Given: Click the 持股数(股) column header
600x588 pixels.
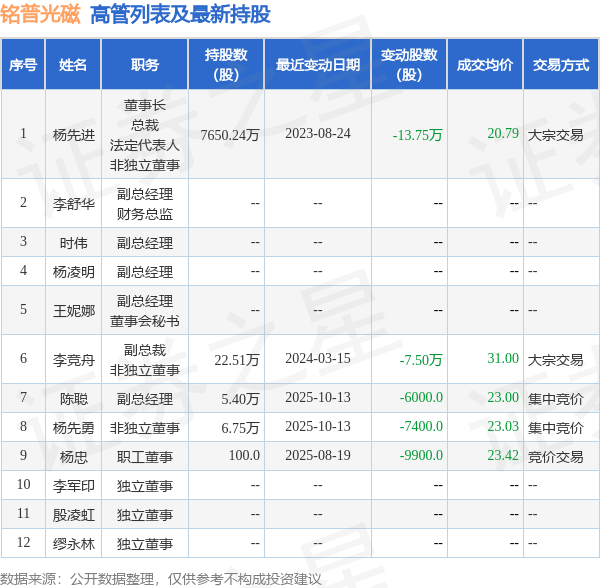Looking at the screenshot, I should click(226, 65).
